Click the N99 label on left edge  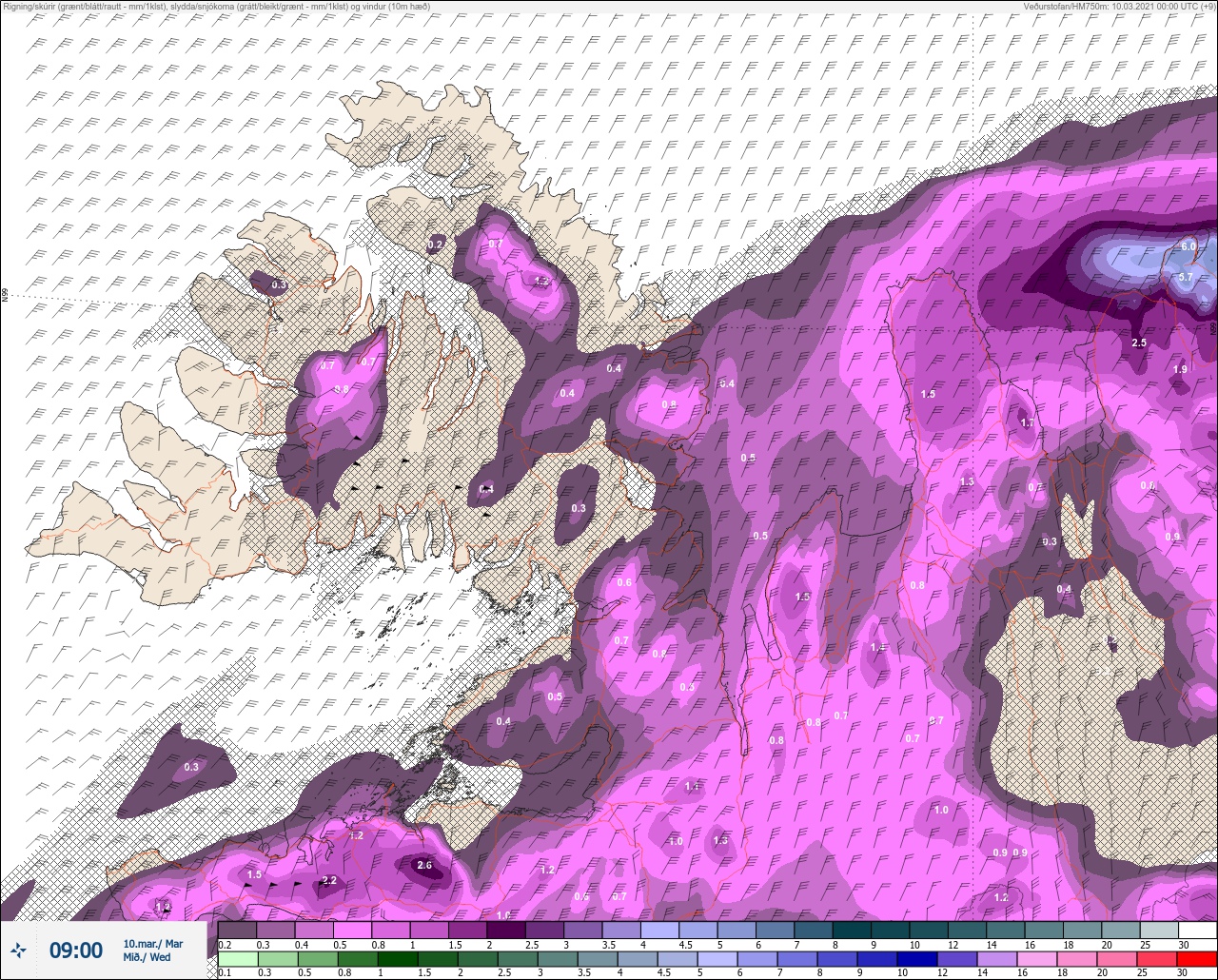point(5,296)
